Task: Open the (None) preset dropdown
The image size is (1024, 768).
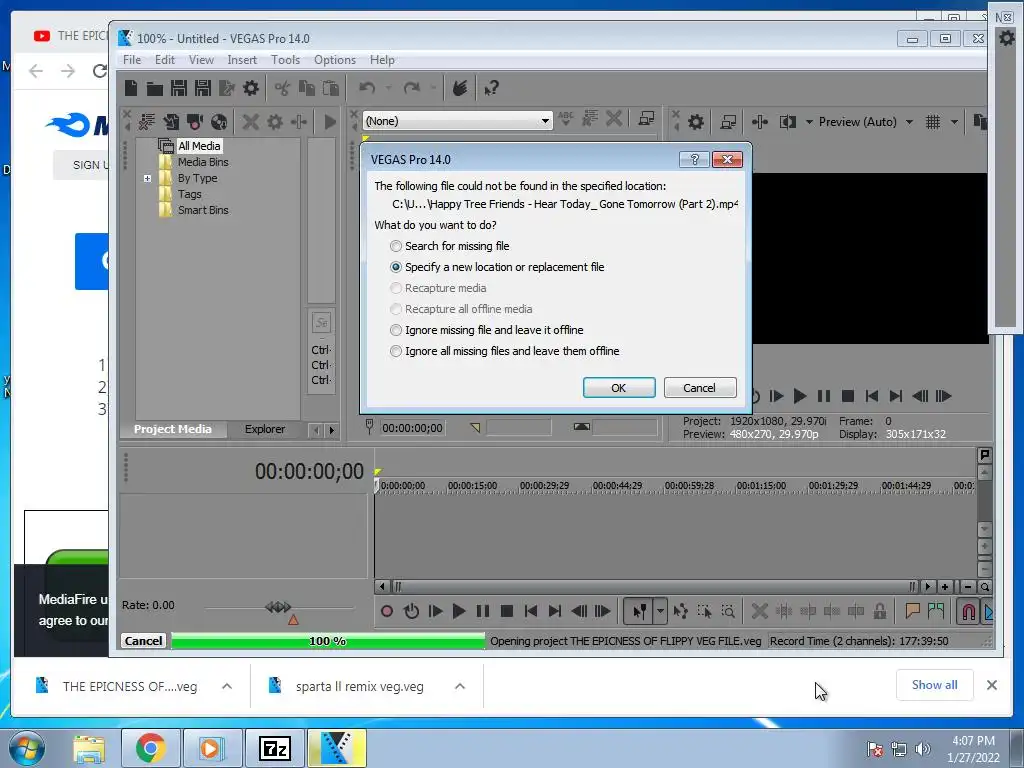Action: point(457,121)
